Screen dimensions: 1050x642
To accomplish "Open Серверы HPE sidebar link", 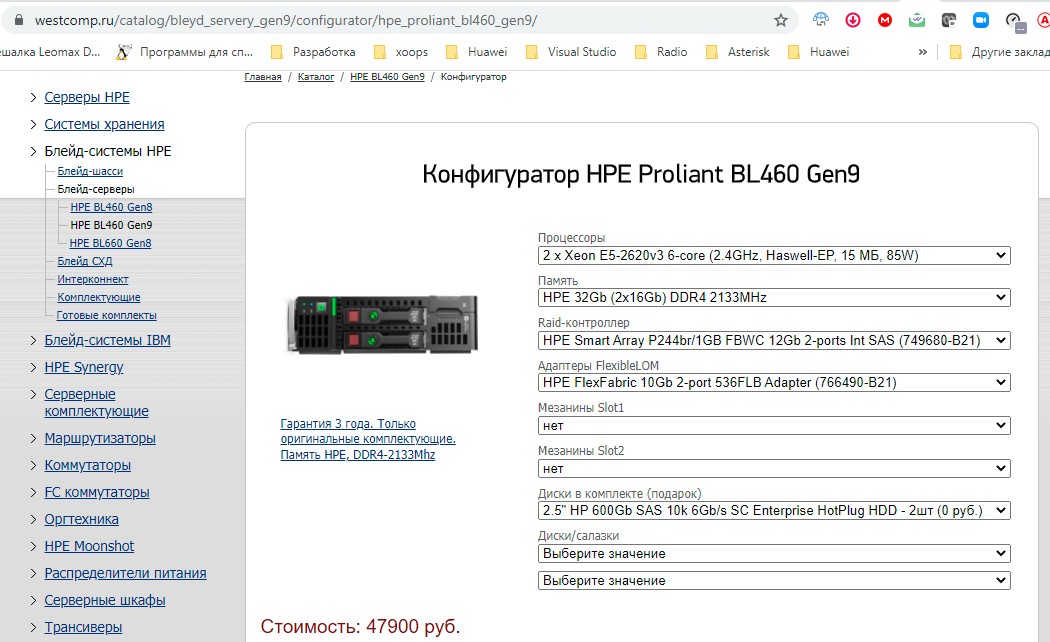I will coord(87,98).
